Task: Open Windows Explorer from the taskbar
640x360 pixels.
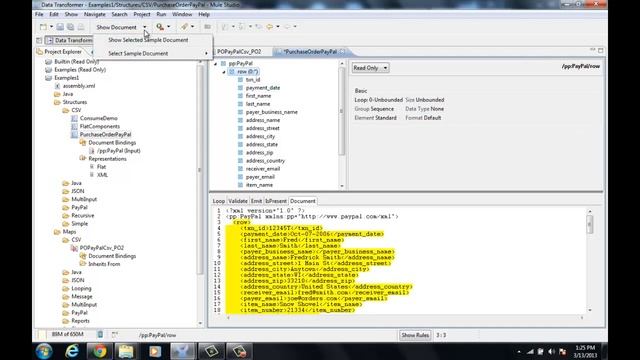Action: (127, 351)
